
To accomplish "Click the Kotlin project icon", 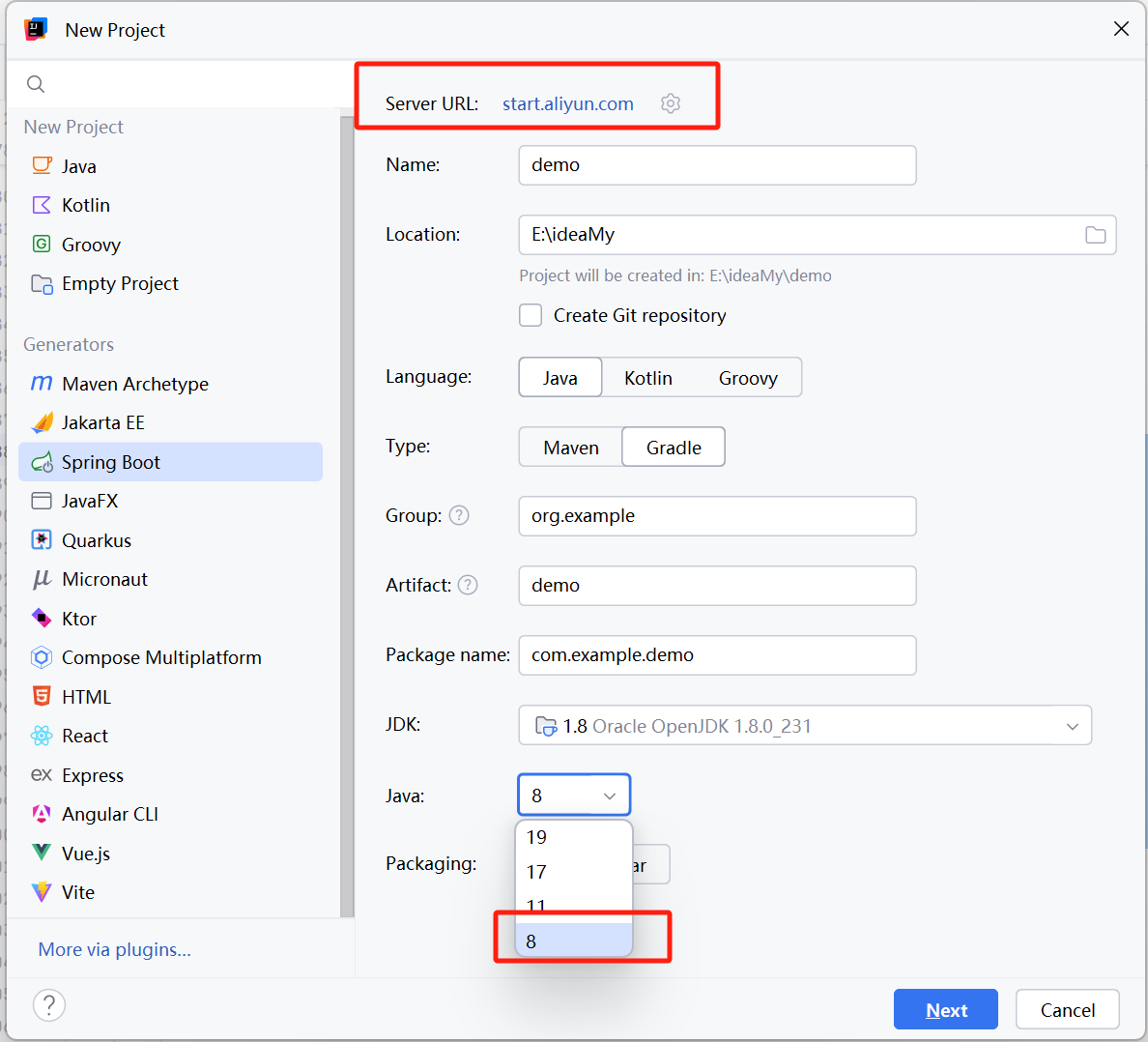I will [x=42, y=205].
